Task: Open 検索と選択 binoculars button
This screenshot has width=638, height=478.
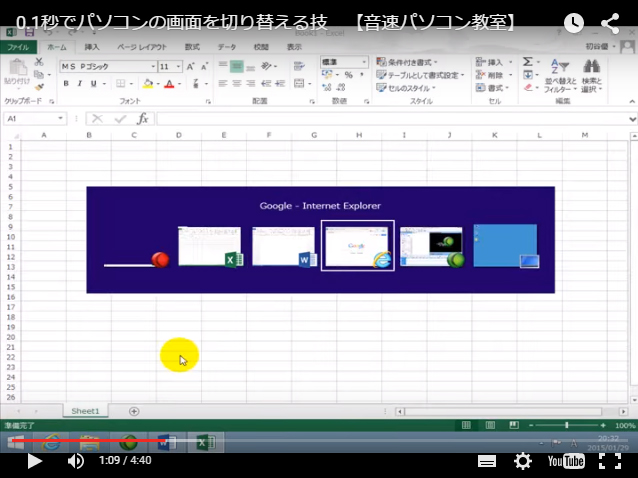Action: [592, 76]
